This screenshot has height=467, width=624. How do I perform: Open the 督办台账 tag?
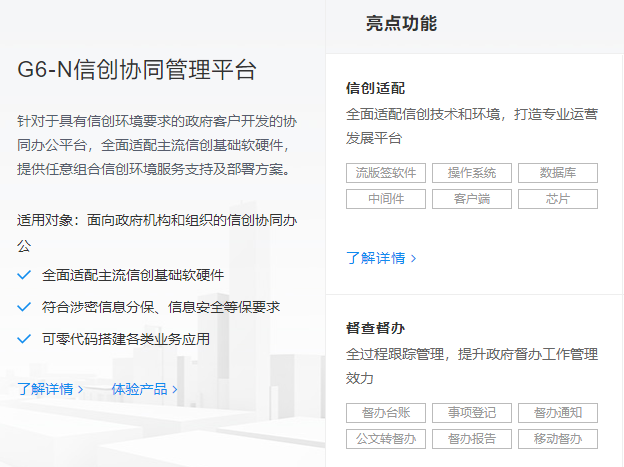tap(386, 413)
